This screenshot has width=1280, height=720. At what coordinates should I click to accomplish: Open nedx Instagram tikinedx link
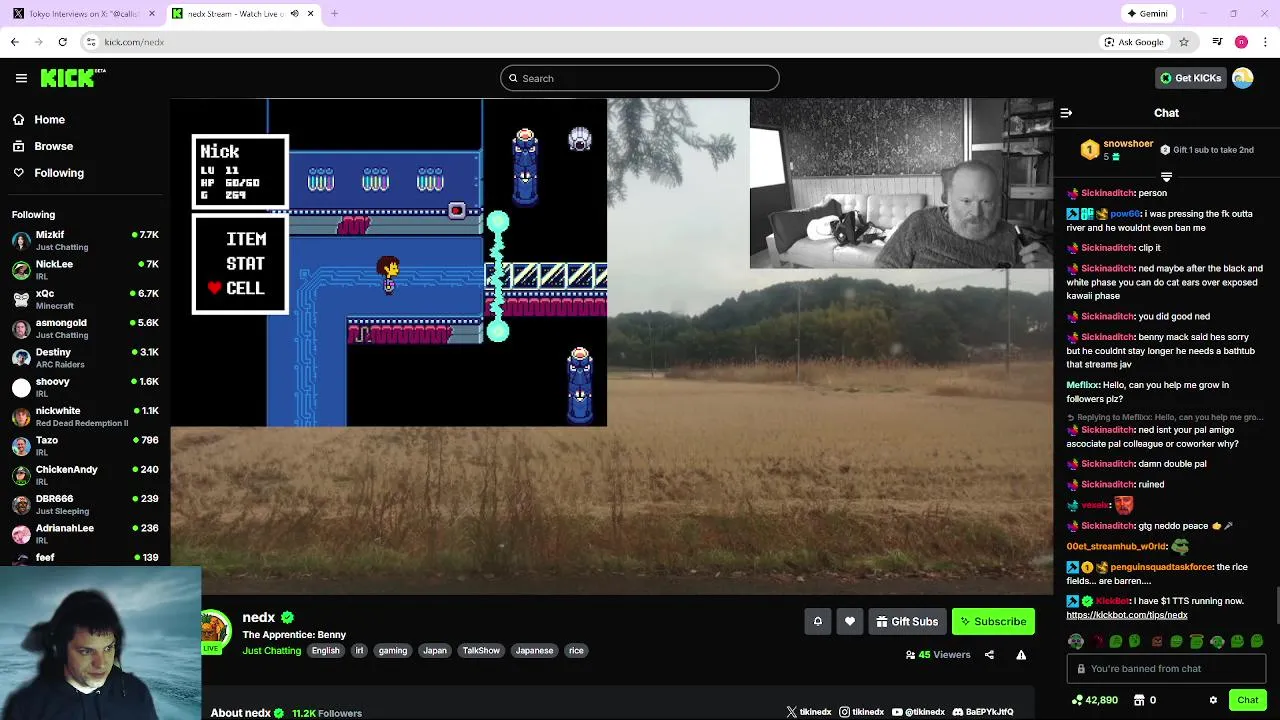pyautogui.click(x=861, y=712)
